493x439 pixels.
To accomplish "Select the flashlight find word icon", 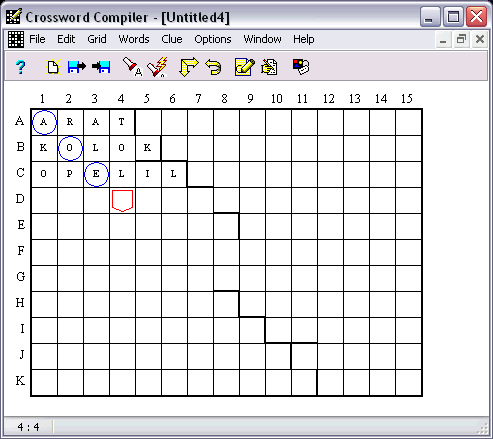I will (133, 67).
